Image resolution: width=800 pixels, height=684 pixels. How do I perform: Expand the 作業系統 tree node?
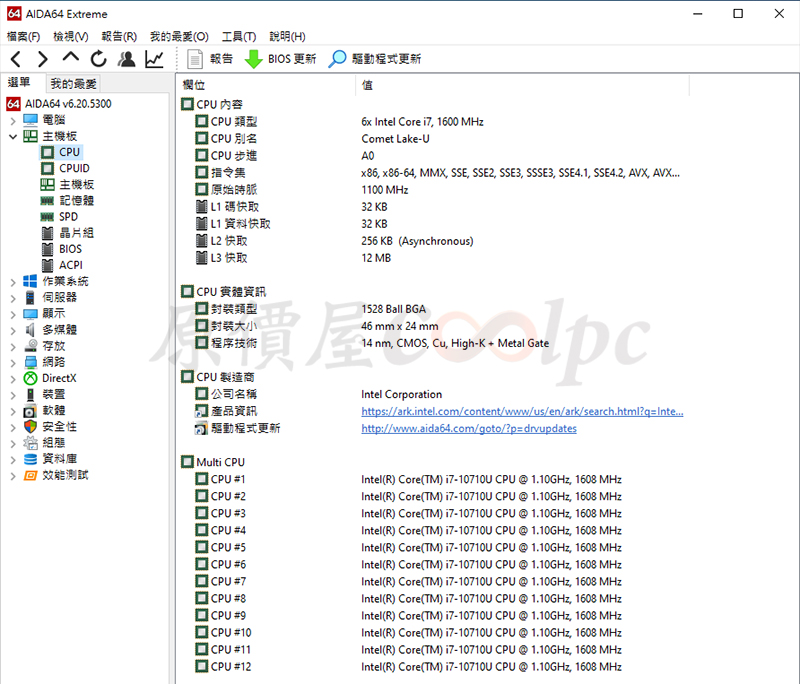click(13, 282)
